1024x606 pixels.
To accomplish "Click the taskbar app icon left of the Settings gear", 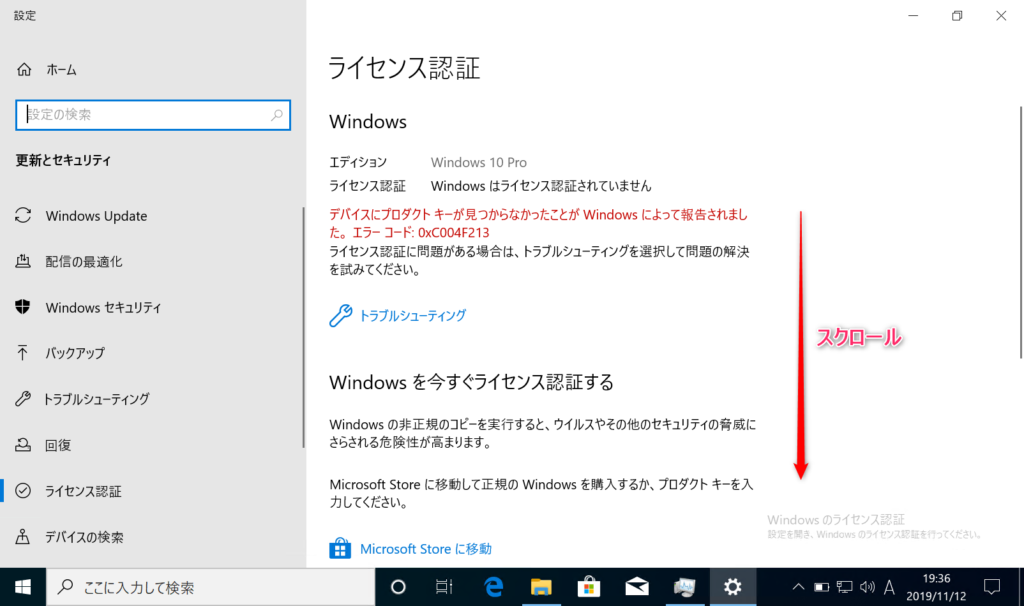I will pyautogui.click(x=684, y=587).
